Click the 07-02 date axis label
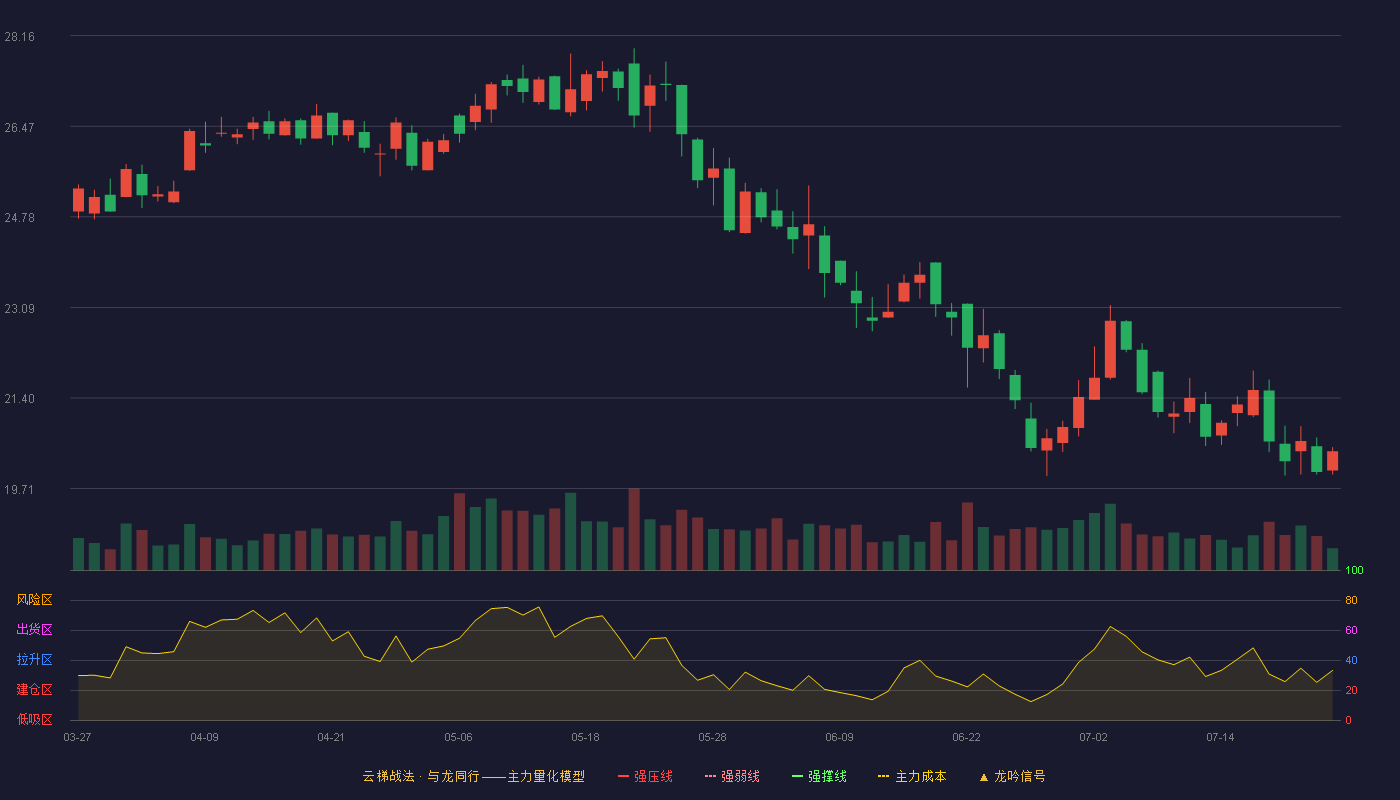This screenshot has height=800, width=1400. click(x=1093, y=737)
